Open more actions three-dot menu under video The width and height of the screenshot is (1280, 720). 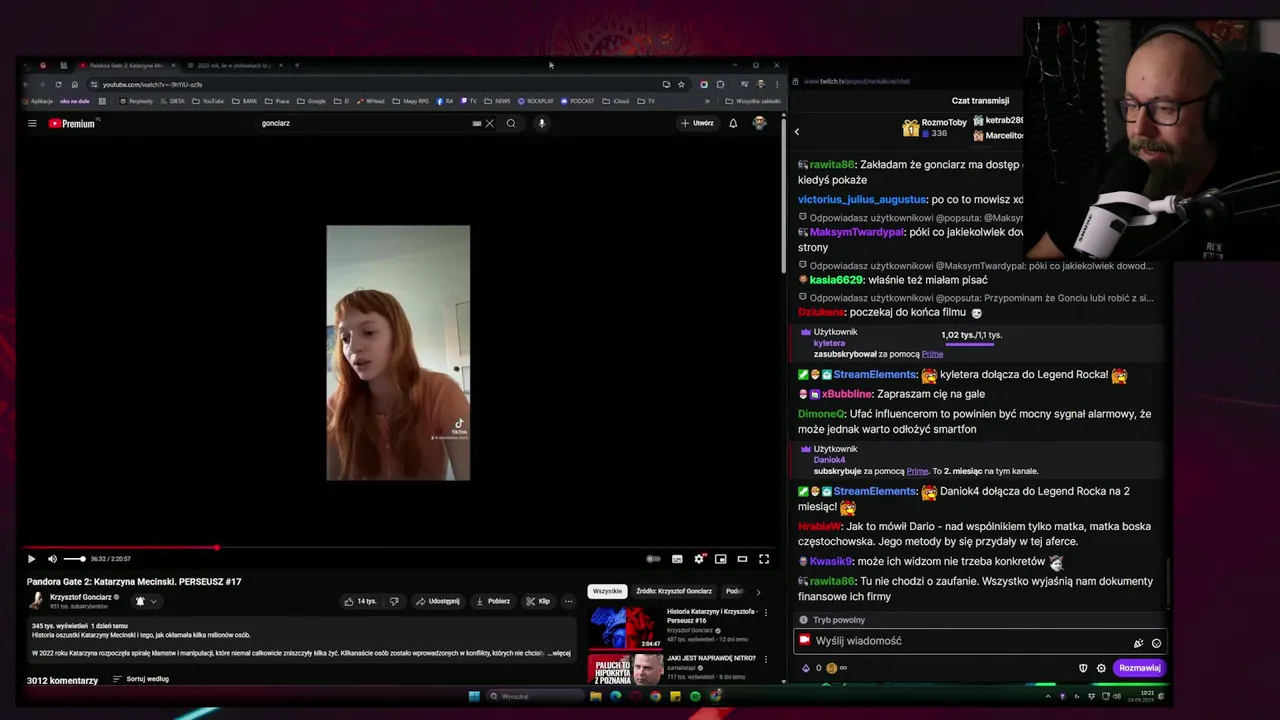(568, 601)
